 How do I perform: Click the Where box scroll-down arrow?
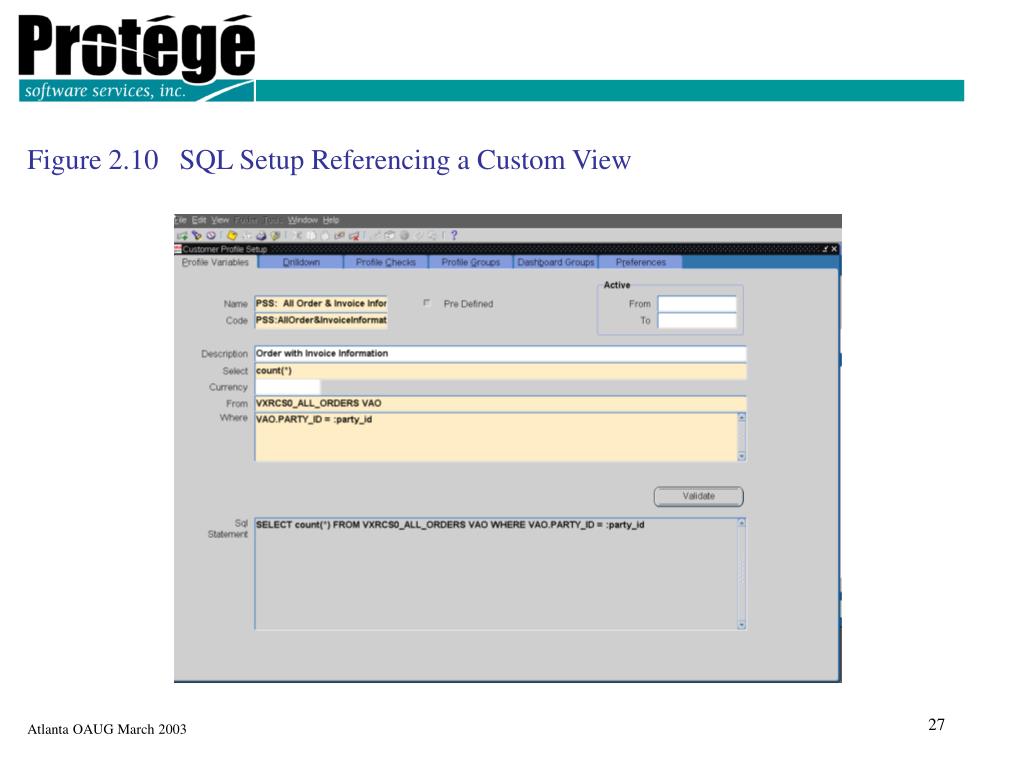741,456
